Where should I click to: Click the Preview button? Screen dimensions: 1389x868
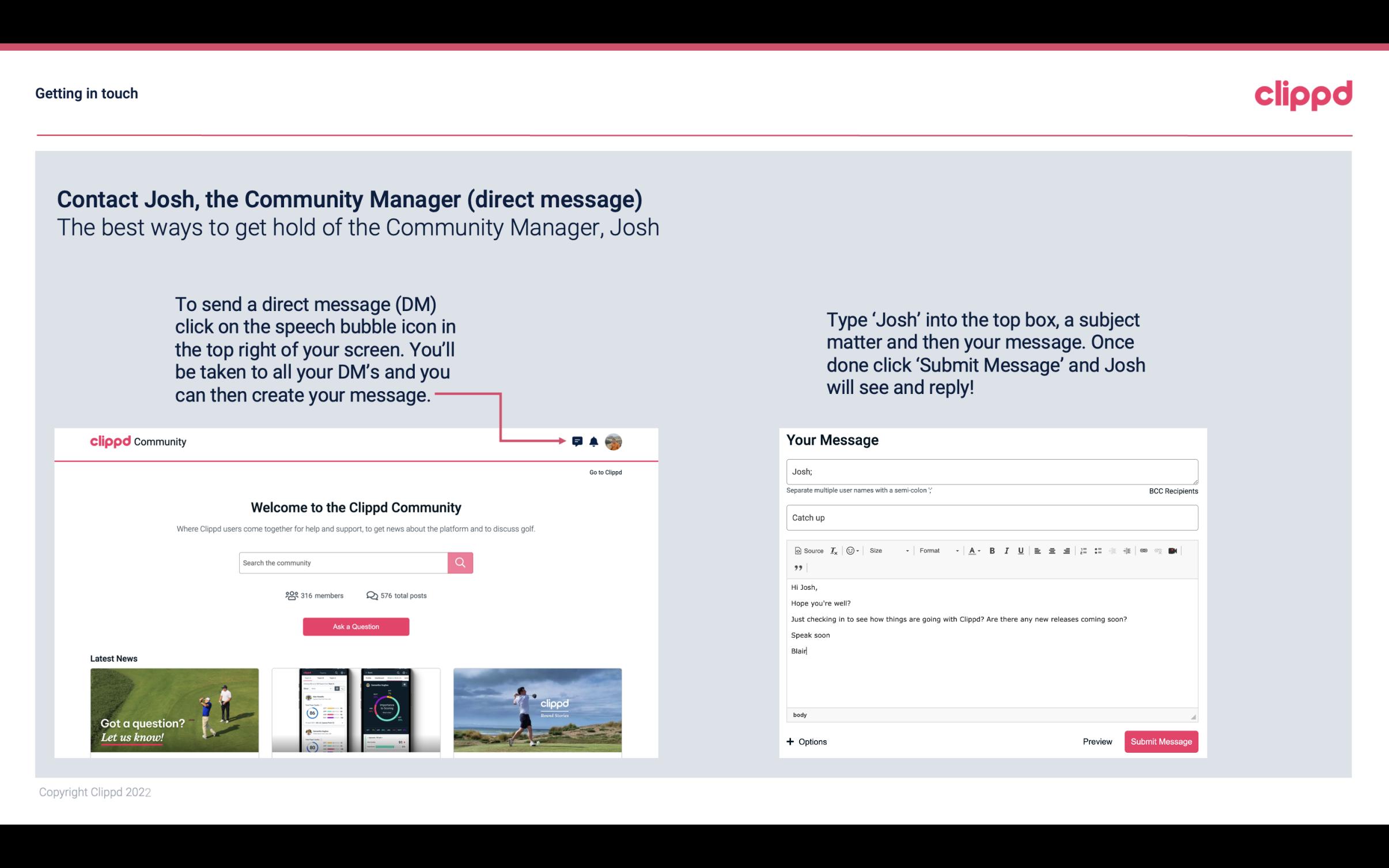[1096, 741]
